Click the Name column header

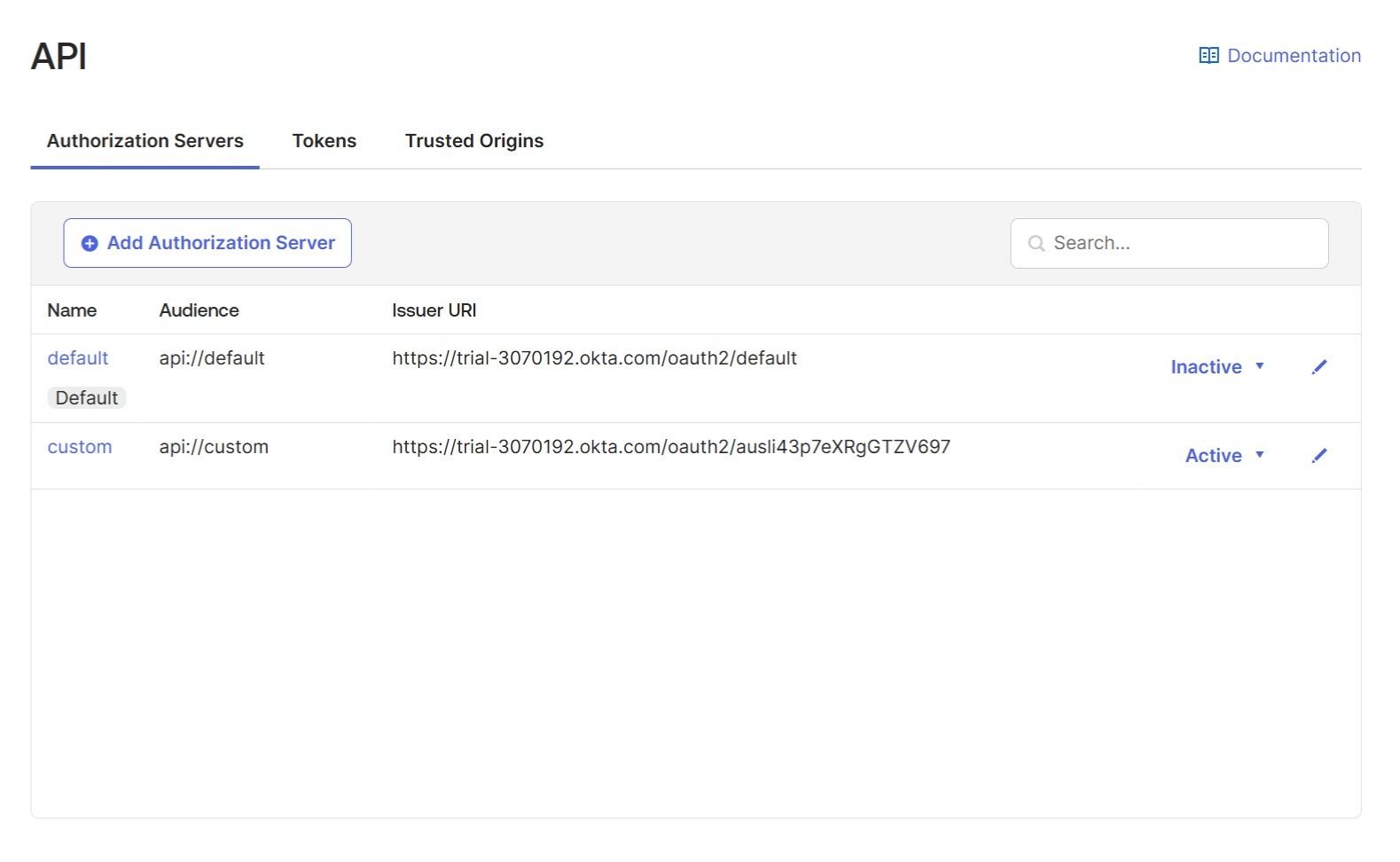pos(72,310)
